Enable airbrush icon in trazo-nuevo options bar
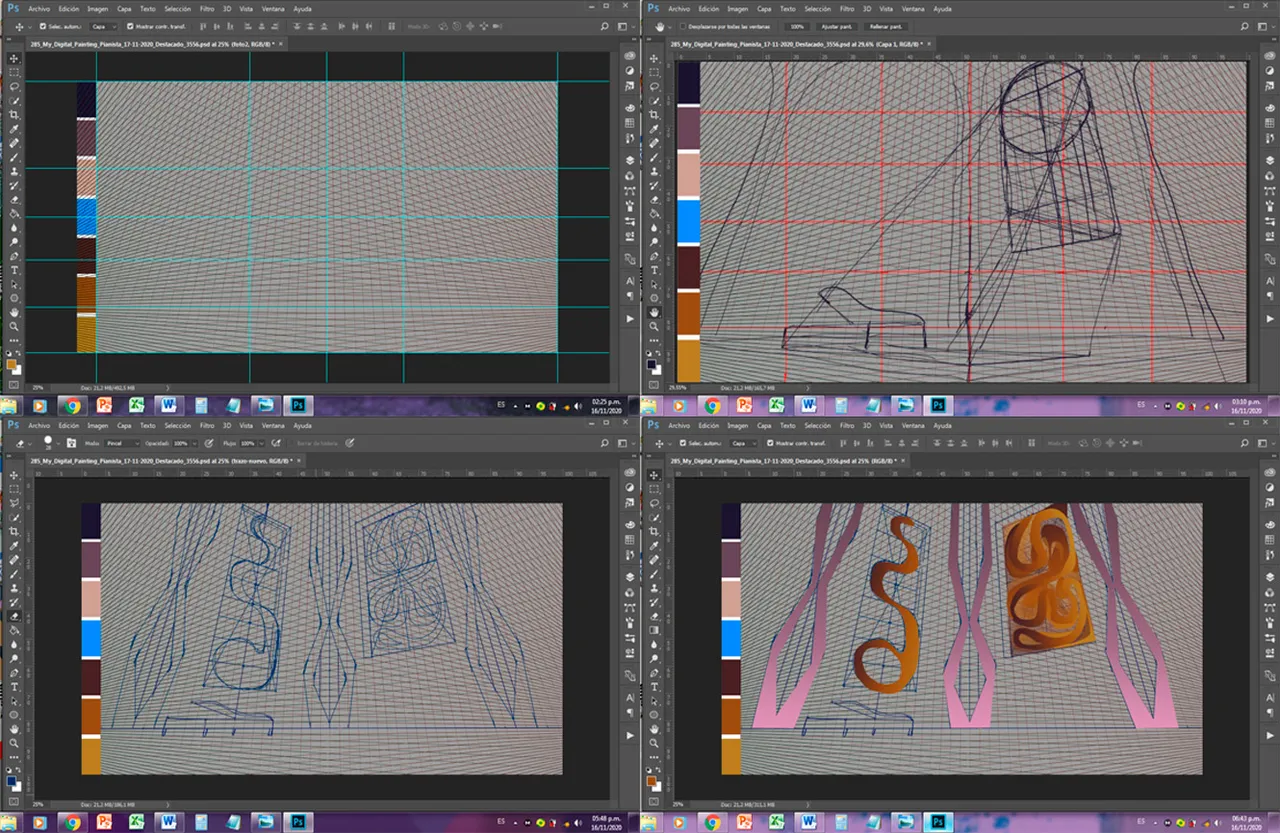The width and height of the screenshot is (1280, 833). pos(275,443)
